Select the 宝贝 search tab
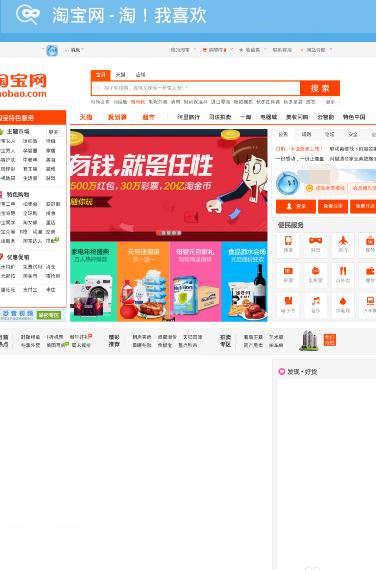This screenshot has width=376, height=570. (x=100, y=75)
